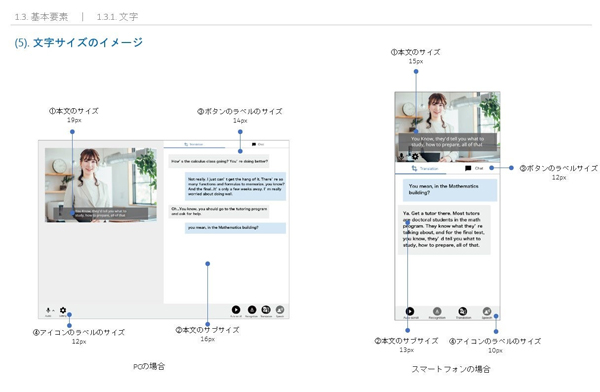Click the Recognition icon in smartphone mockup
The image size is (600, 392).
[437, 311]
